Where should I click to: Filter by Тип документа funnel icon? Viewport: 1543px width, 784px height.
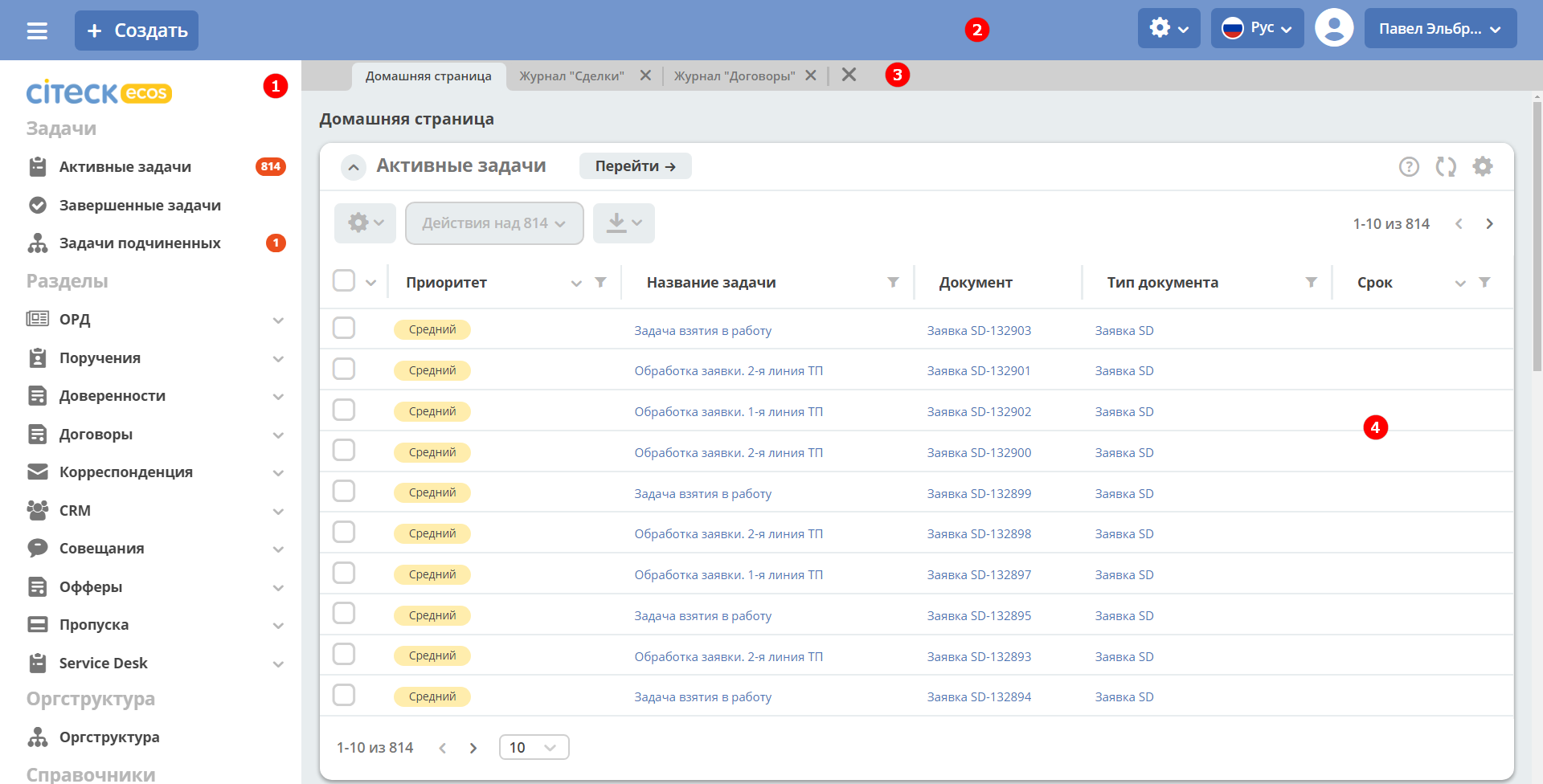1311,282
